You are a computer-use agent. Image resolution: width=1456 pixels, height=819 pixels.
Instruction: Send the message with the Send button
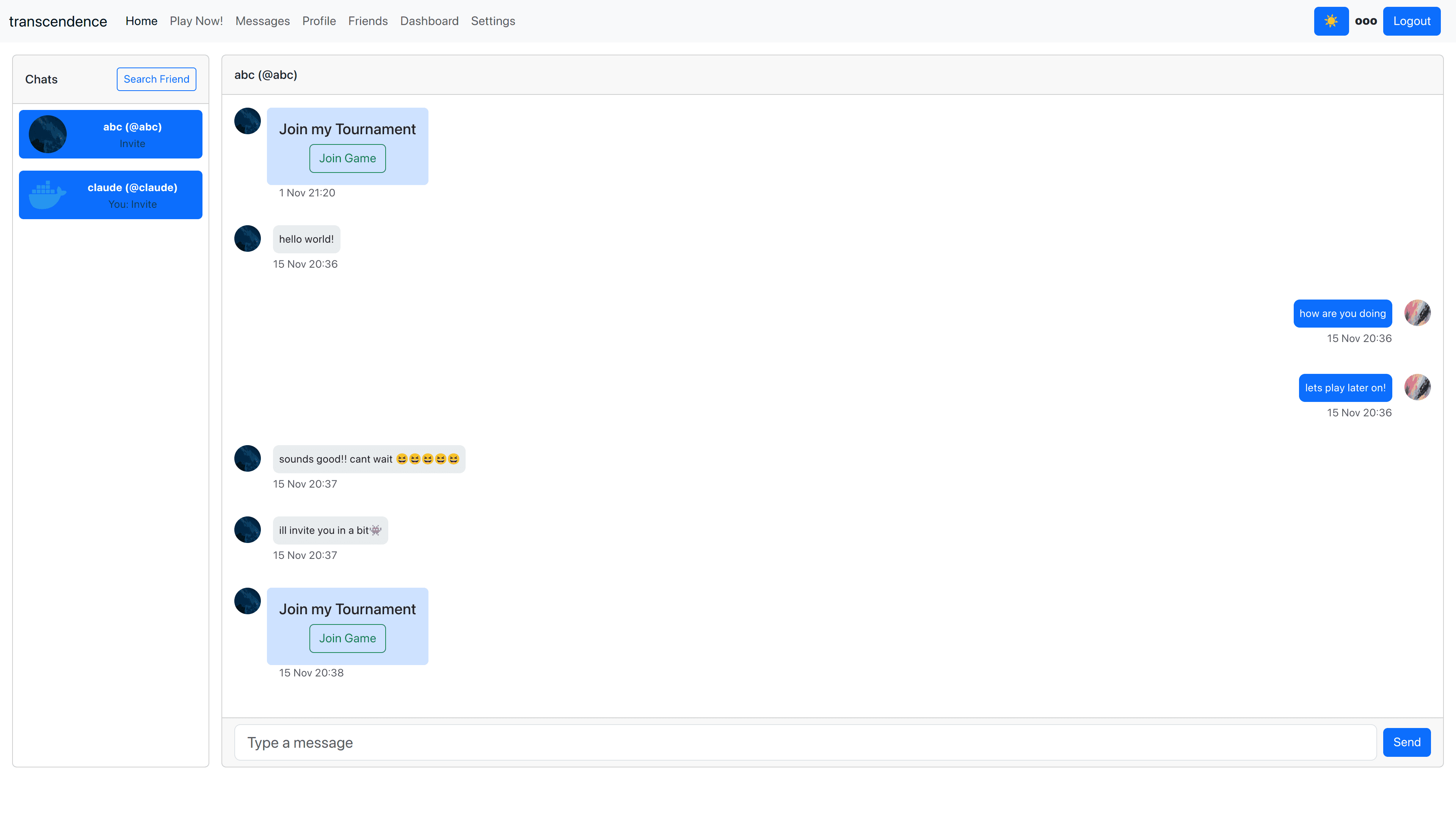[1406, 742]
